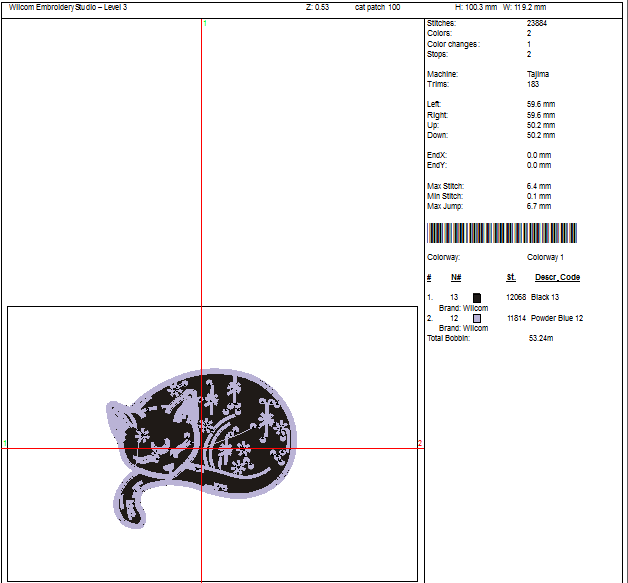The height and width of the screenshot is (583, 628).
Task: Click the Max Stitch value 6.4 mm
Action: tap(539, 186)
